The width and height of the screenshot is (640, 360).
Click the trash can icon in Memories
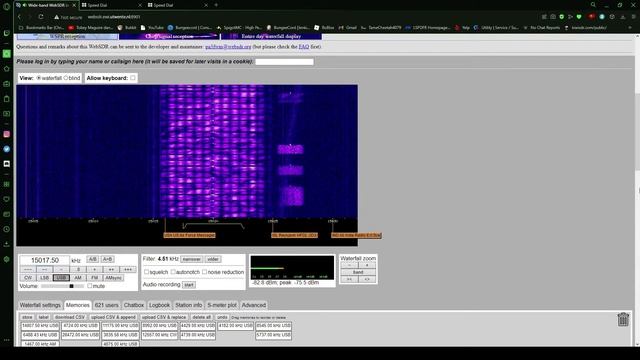[623, 320]
